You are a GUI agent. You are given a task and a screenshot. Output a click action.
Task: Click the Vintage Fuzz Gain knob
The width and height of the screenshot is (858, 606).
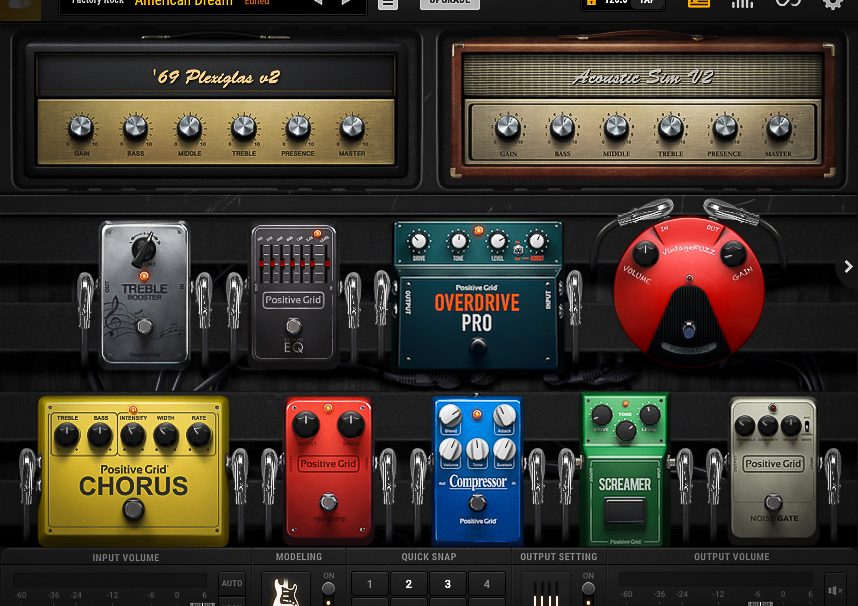[x=733, y=253]
